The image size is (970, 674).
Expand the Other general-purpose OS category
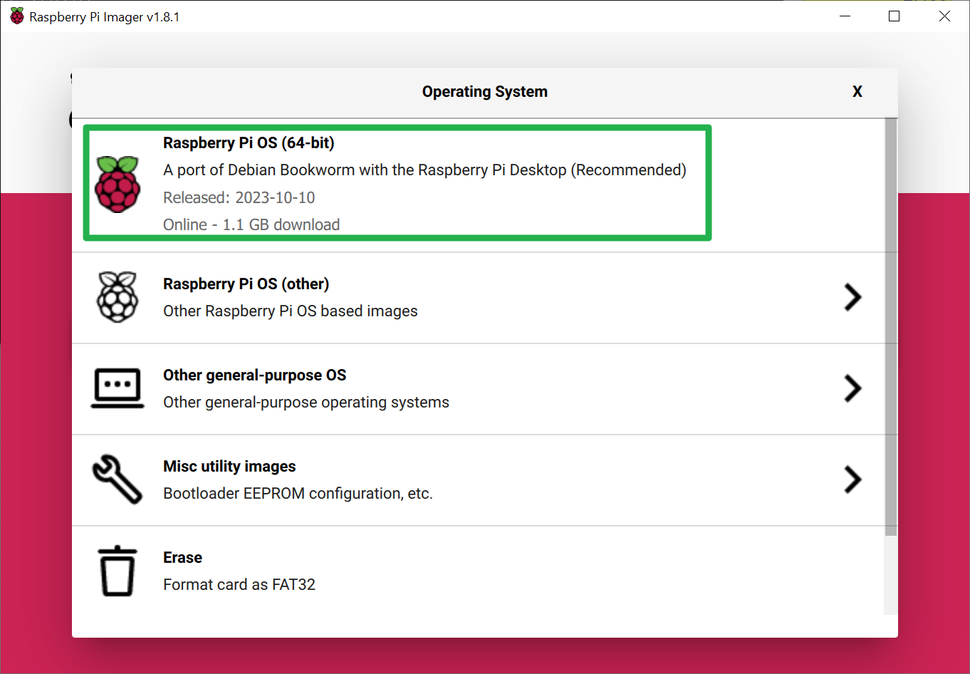[x=450, y=388]
